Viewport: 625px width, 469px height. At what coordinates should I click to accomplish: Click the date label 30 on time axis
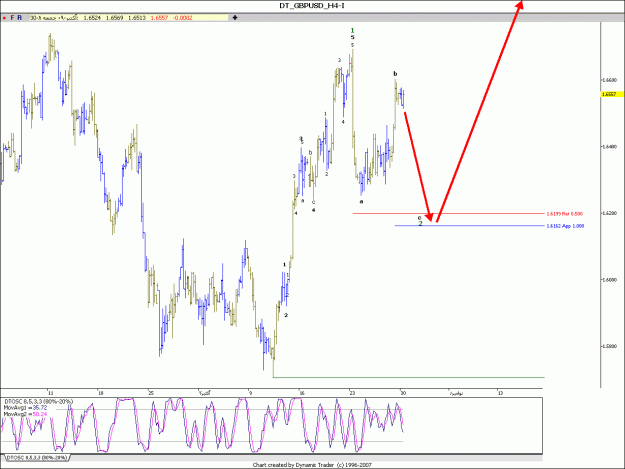[x=403, y=393]
